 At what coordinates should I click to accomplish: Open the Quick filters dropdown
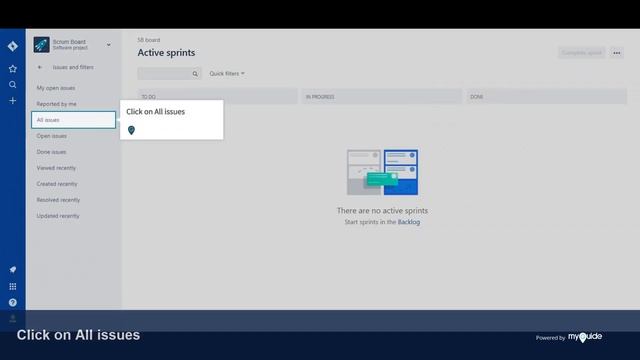tap(227, 73)
